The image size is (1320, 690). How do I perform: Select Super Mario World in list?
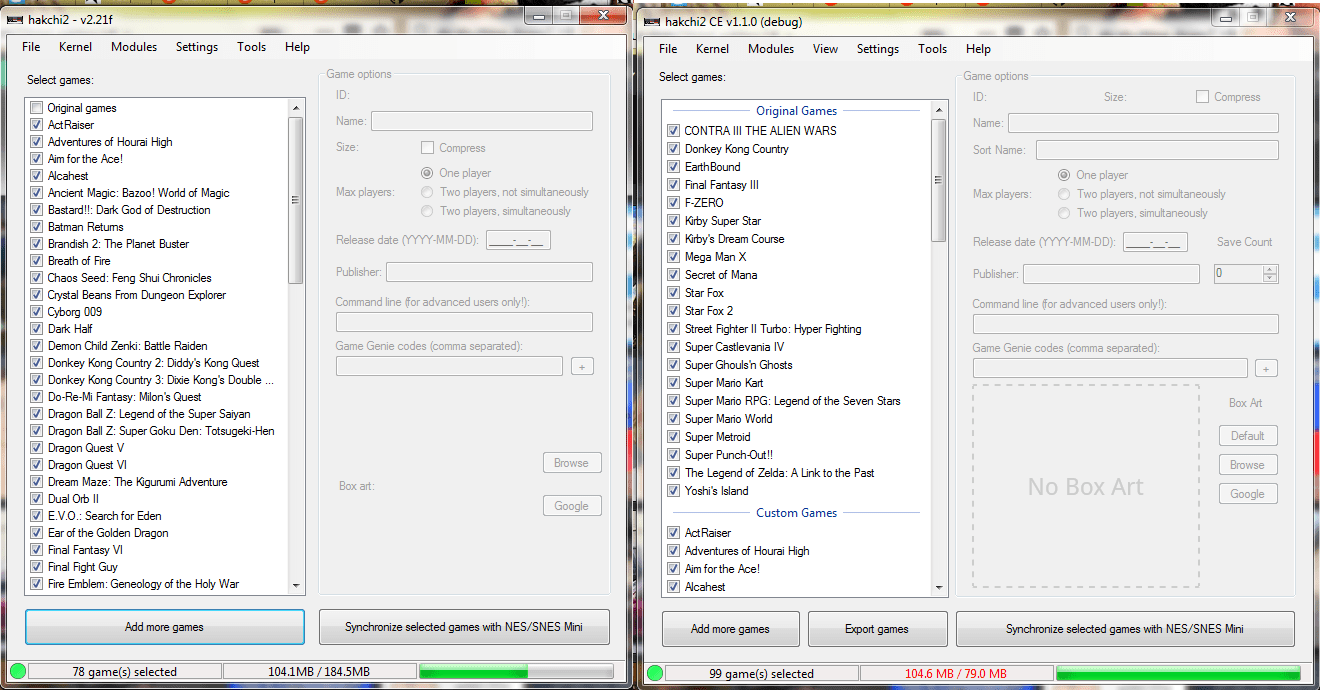728,419
